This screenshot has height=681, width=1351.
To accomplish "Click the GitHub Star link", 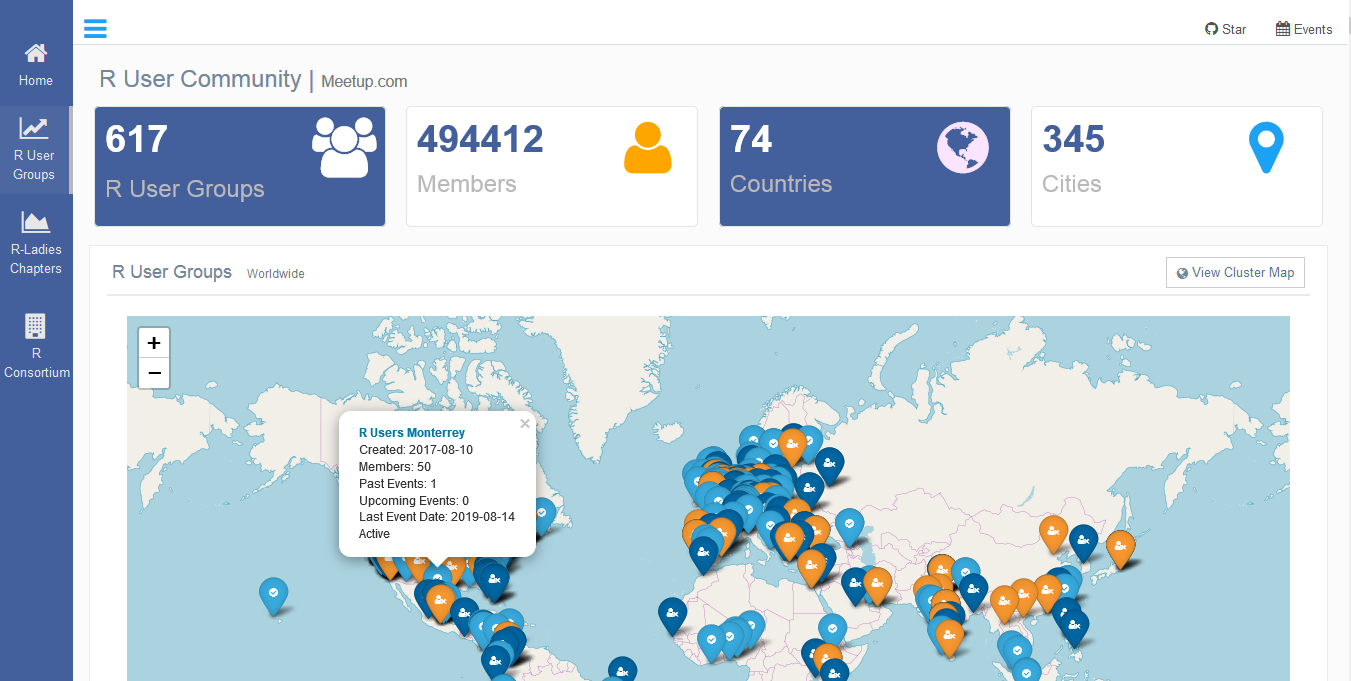I will coord(1226,29).
